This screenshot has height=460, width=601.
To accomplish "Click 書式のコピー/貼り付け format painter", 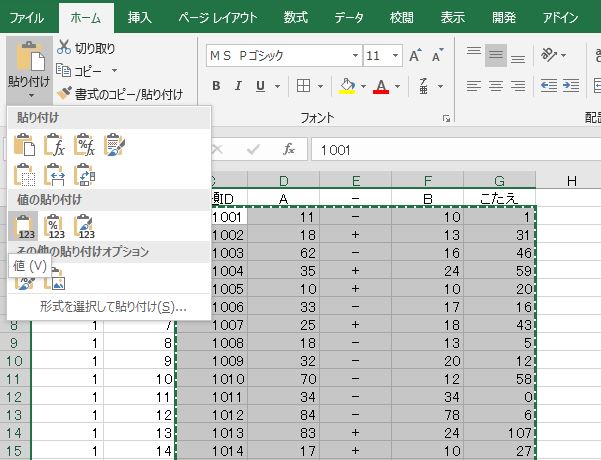I will pyautogui.click(x=120, y=94).
